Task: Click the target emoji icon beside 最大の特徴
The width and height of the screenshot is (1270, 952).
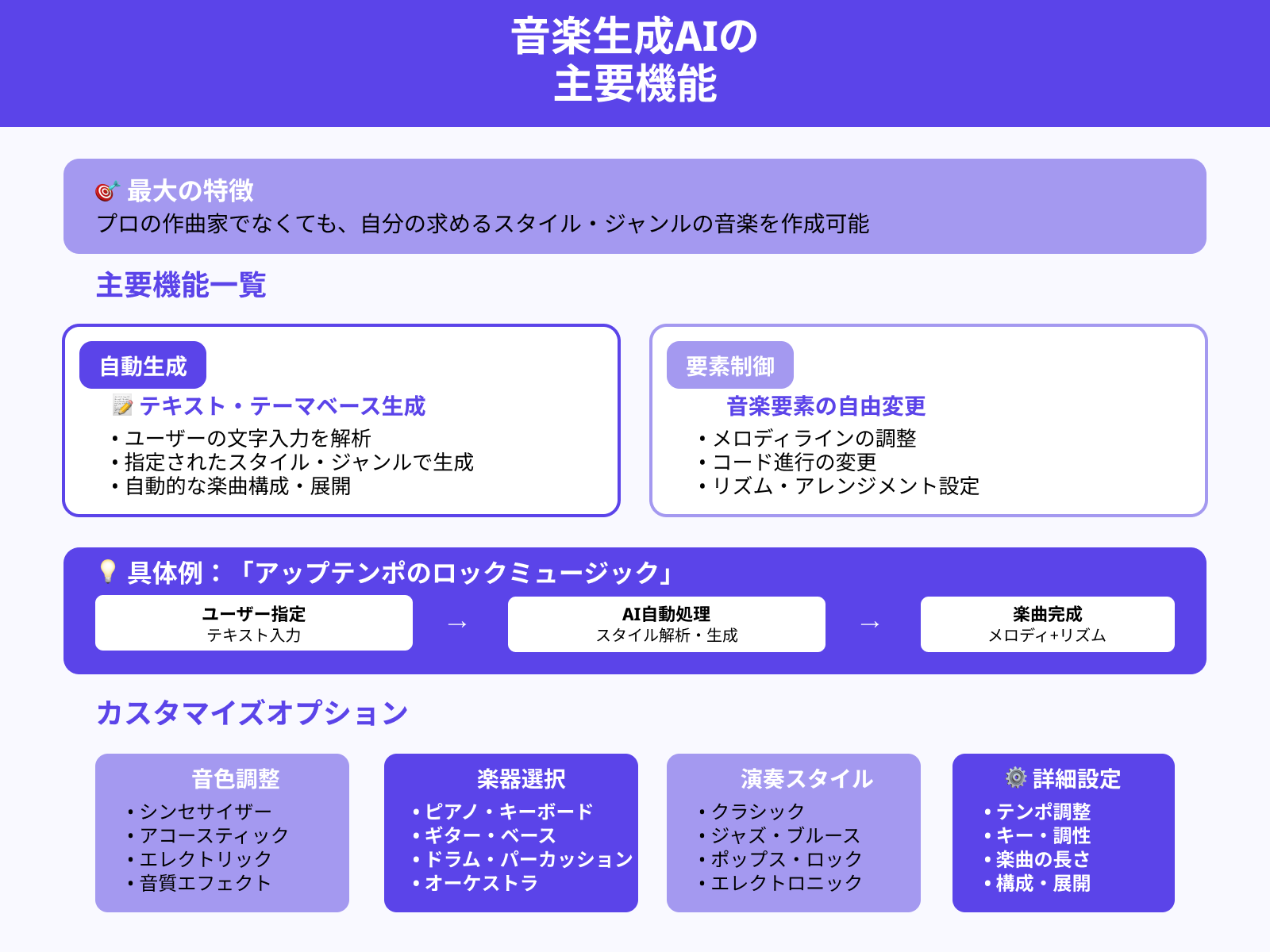Action: [x=107, y=191]
